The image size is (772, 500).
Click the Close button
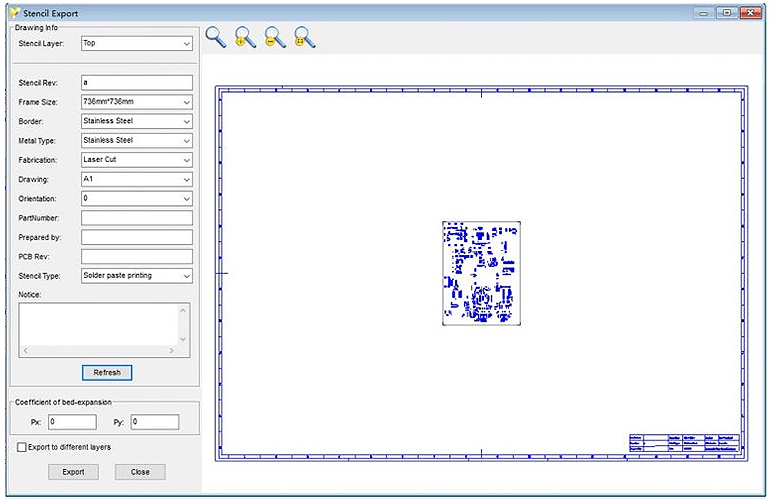click(x=140, y=472)
